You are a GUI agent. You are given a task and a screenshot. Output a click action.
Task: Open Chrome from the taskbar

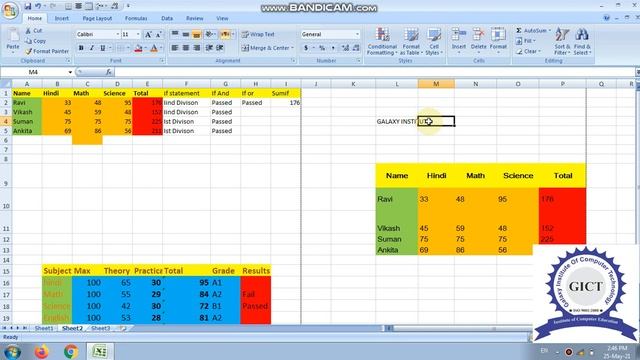(71, 351)
